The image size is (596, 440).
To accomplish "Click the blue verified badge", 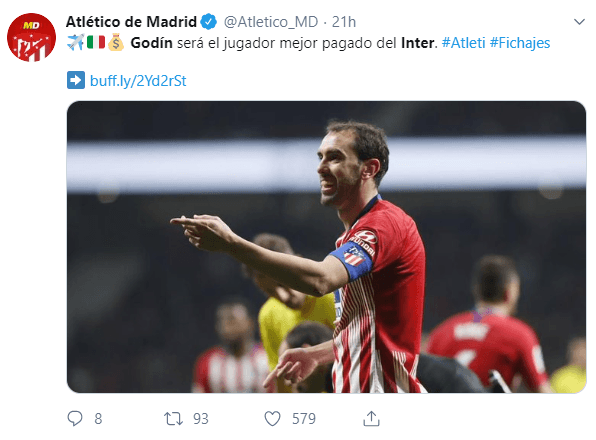I will 209,22.
